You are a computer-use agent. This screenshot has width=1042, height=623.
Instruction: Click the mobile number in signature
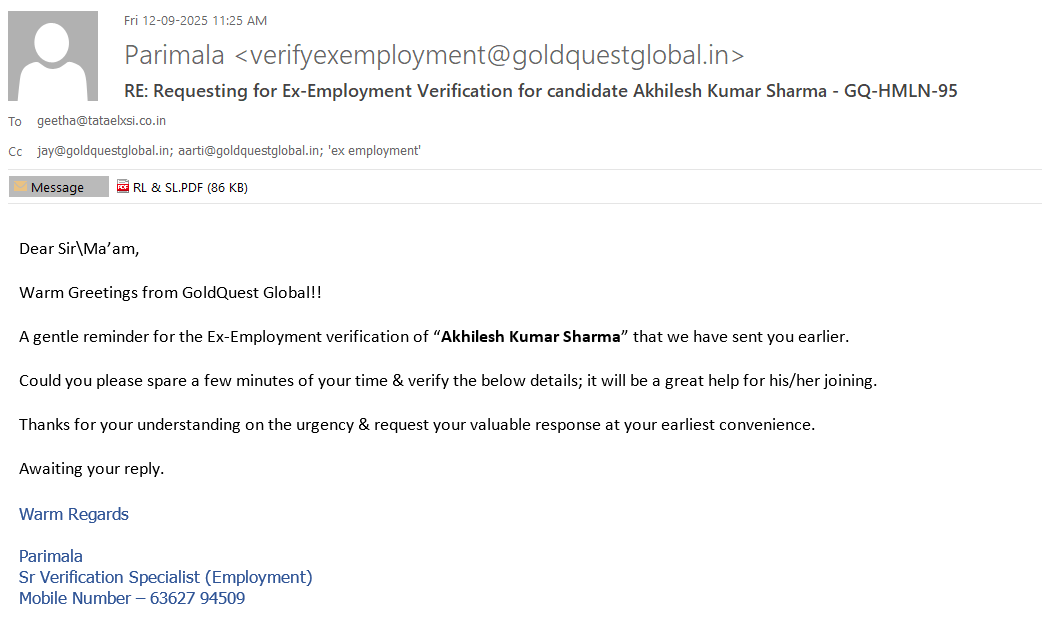[197, 598]
